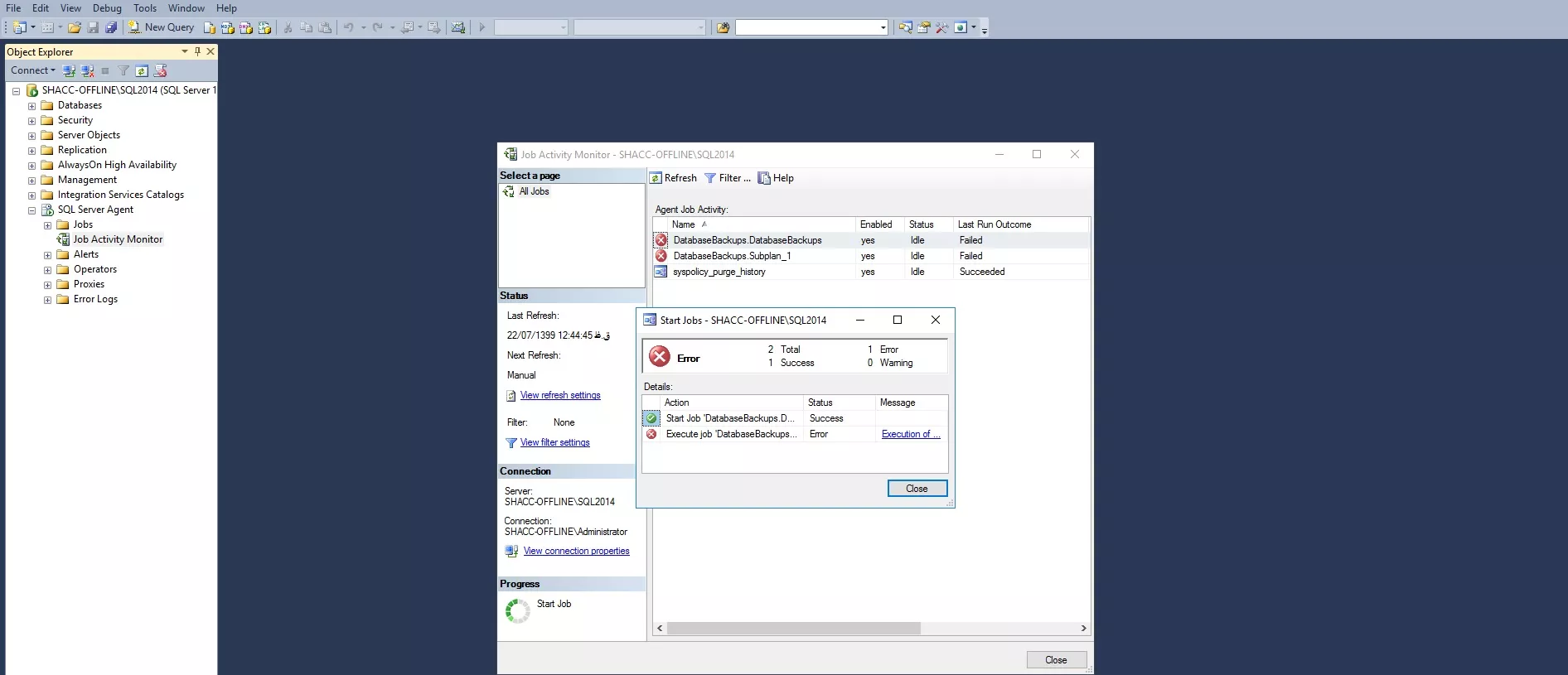Collapse the SQL Server Agent node
Screen dimensions: 1568x675
click(x=32, y=210)
